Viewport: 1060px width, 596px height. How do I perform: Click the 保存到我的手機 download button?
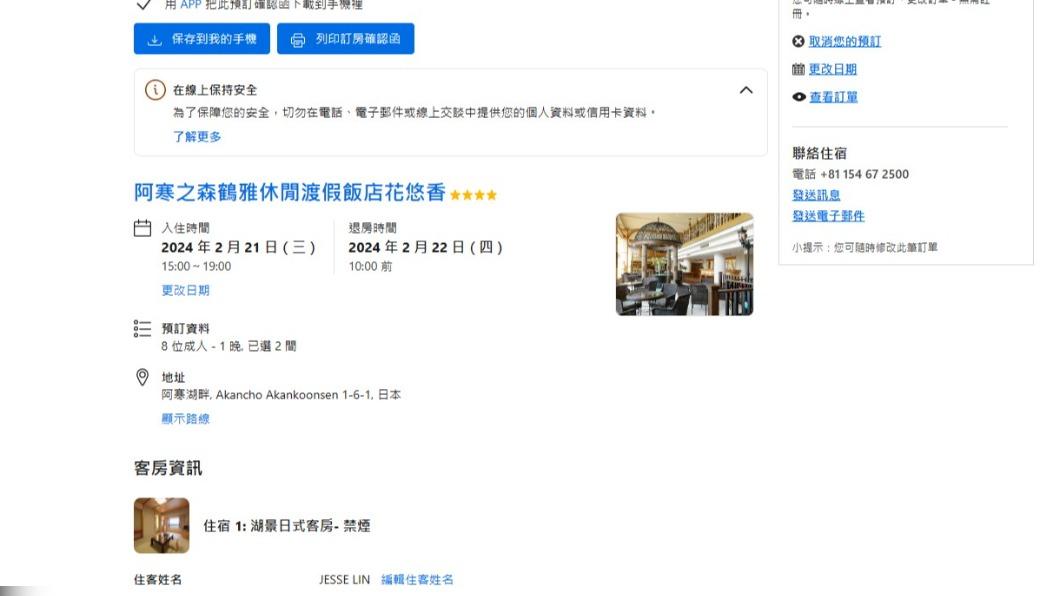(201, 39)
